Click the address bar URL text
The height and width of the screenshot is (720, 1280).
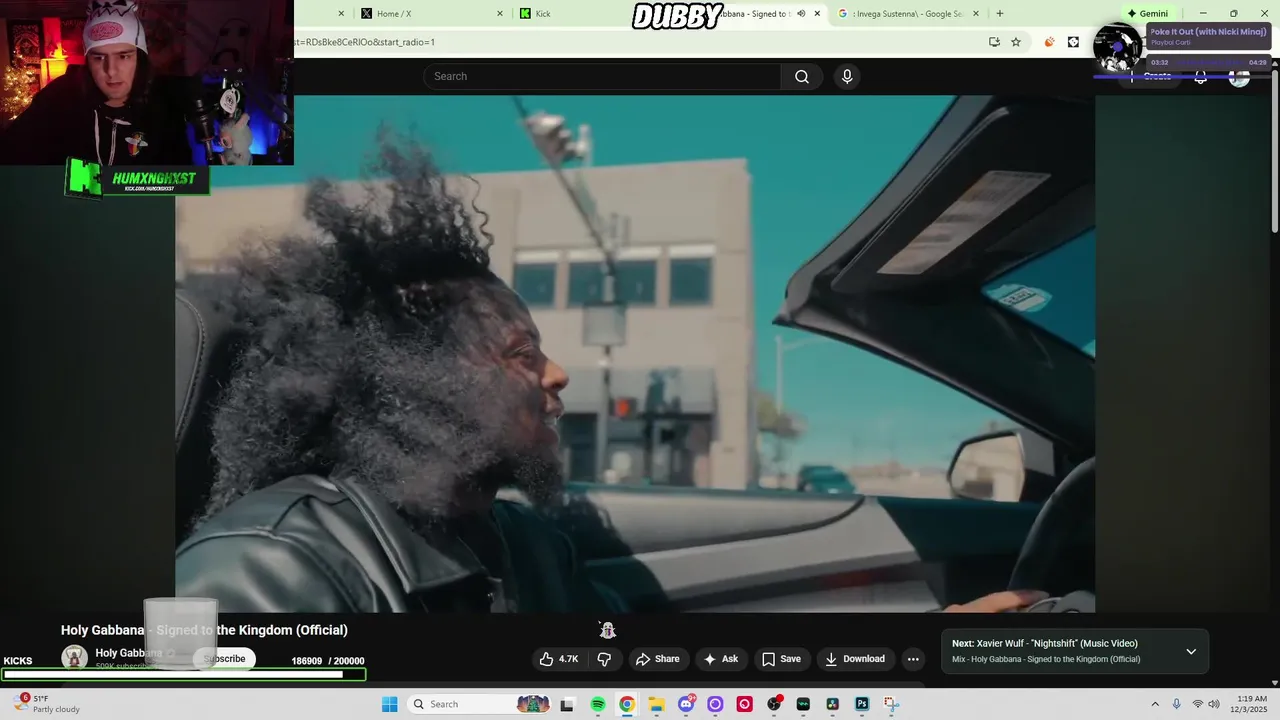coord(365,42)
